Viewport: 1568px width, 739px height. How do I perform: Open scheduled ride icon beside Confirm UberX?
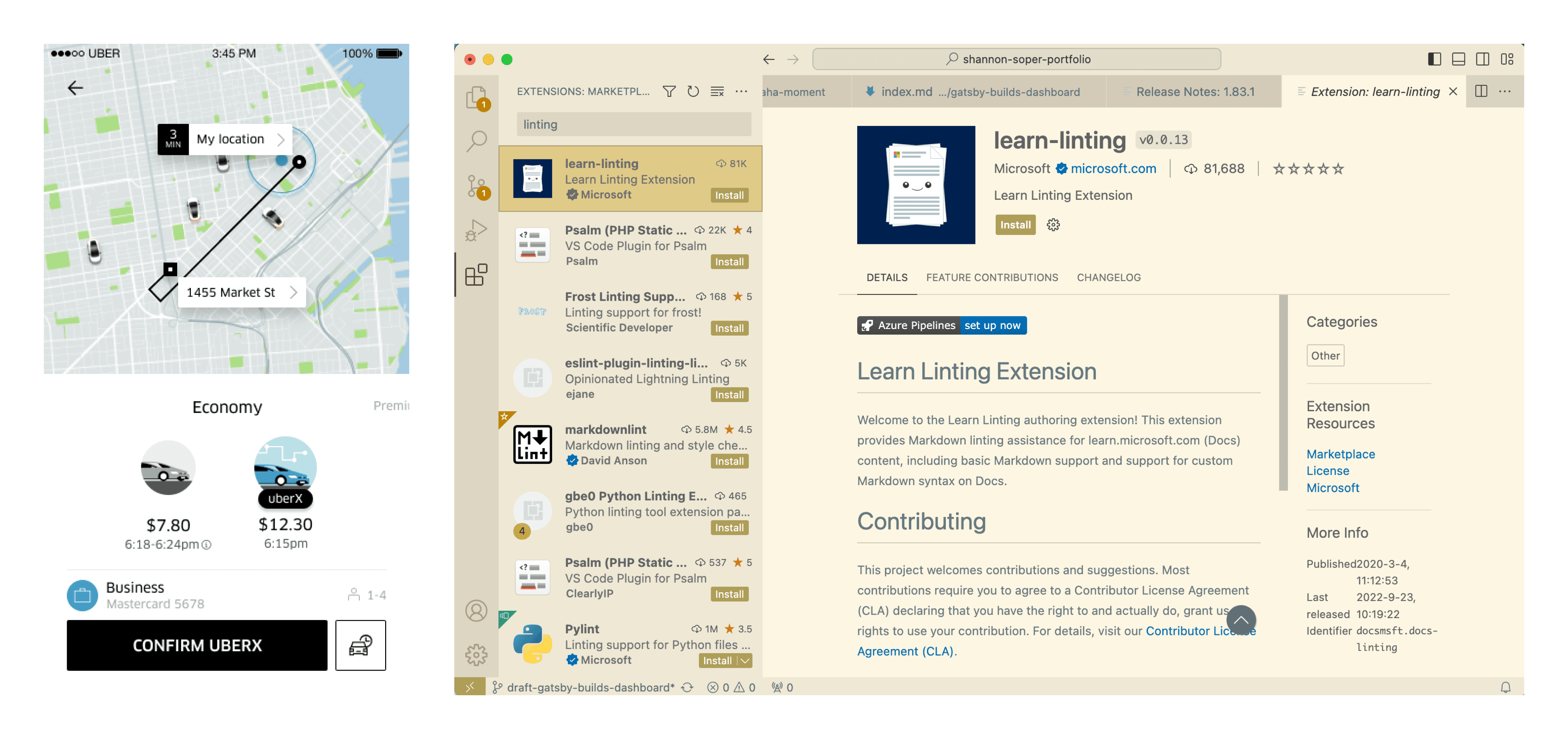(360, 645)
